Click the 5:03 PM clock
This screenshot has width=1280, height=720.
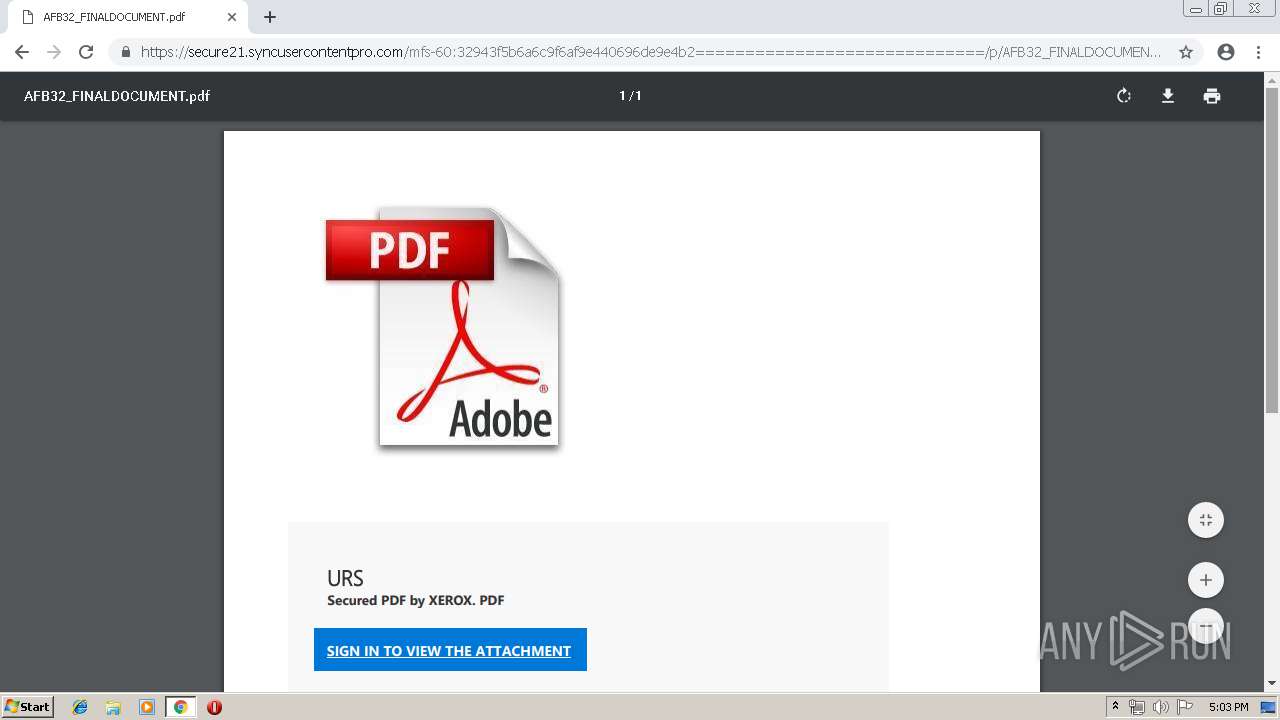(1228, 707)
